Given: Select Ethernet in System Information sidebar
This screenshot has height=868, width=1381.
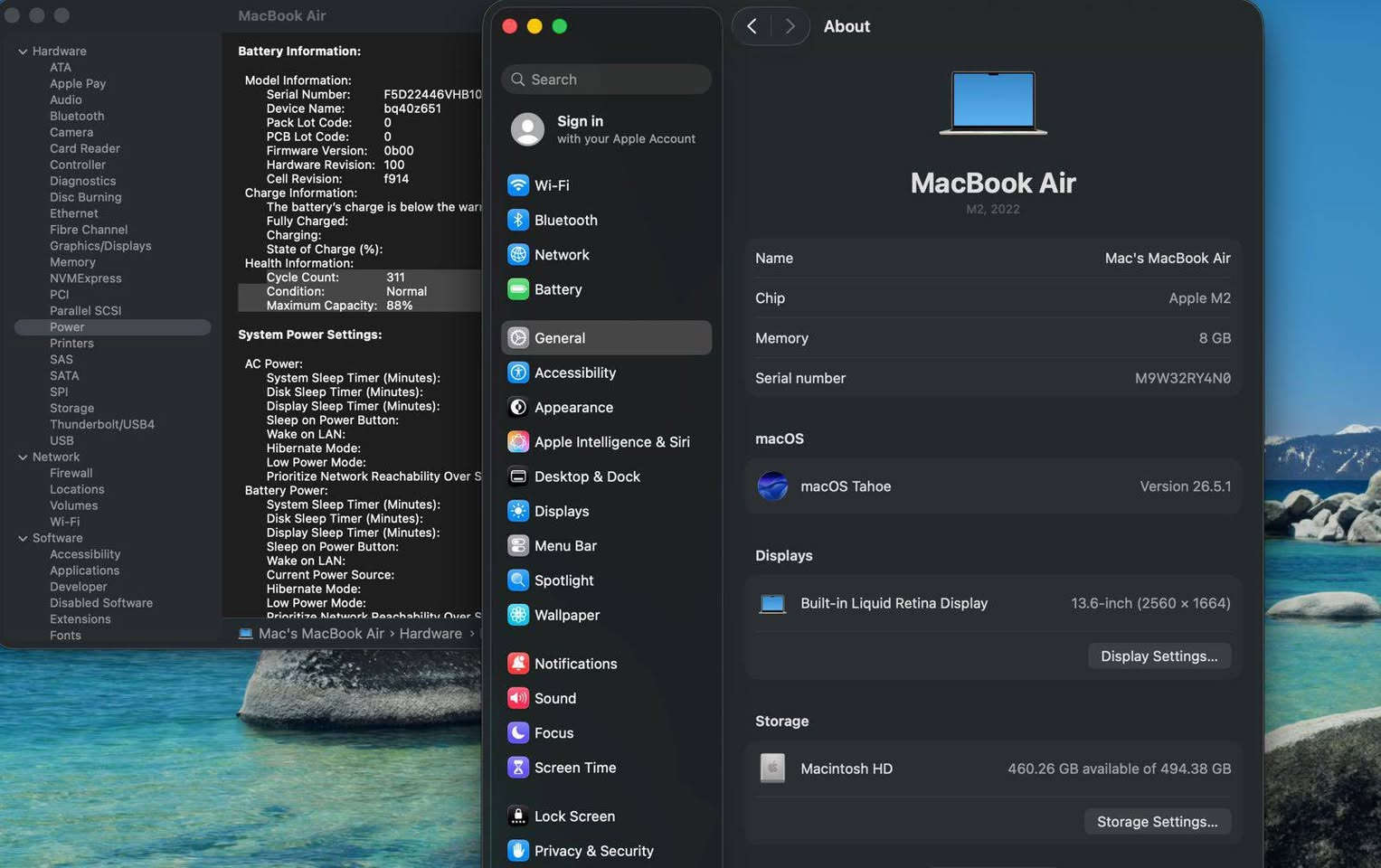Looking at the screenshot, I should tap(74, 214).
